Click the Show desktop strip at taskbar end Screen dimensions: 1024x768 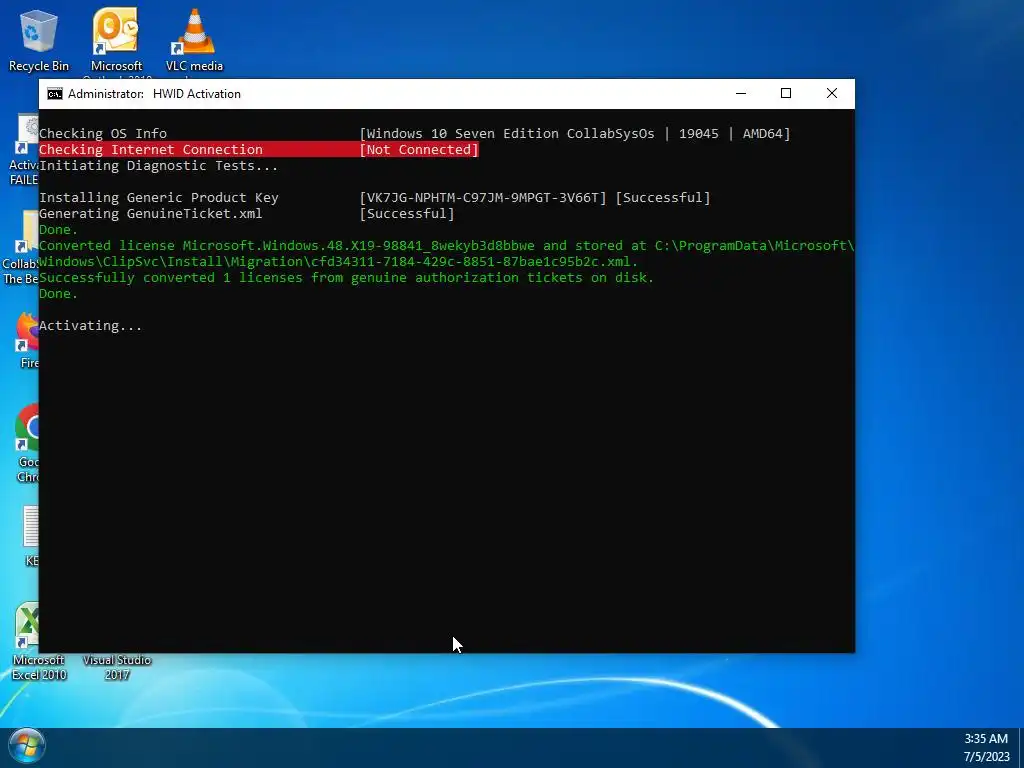click(x=1021, y=748)
